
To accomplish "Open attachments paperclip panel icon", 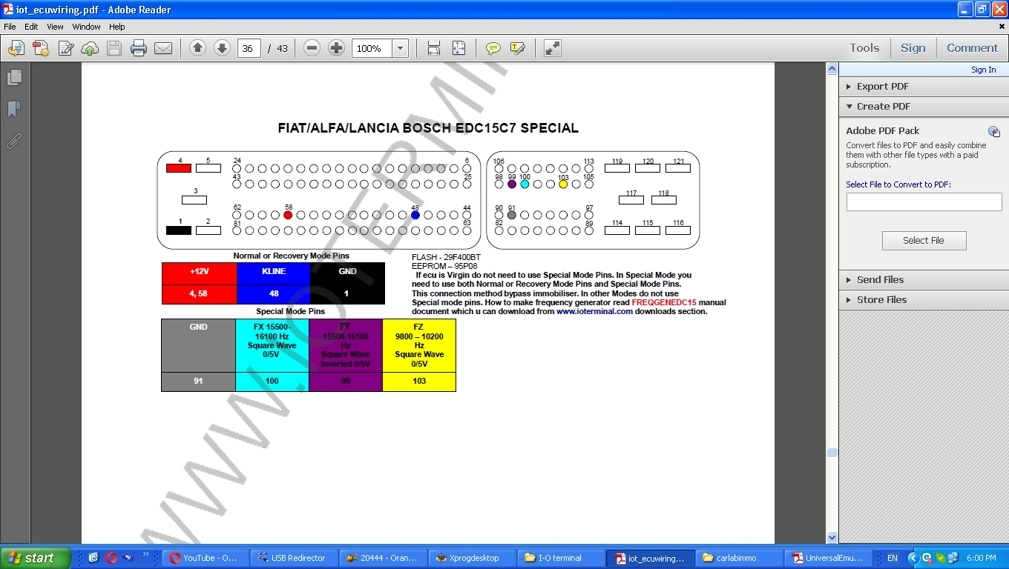I will 14,140.
